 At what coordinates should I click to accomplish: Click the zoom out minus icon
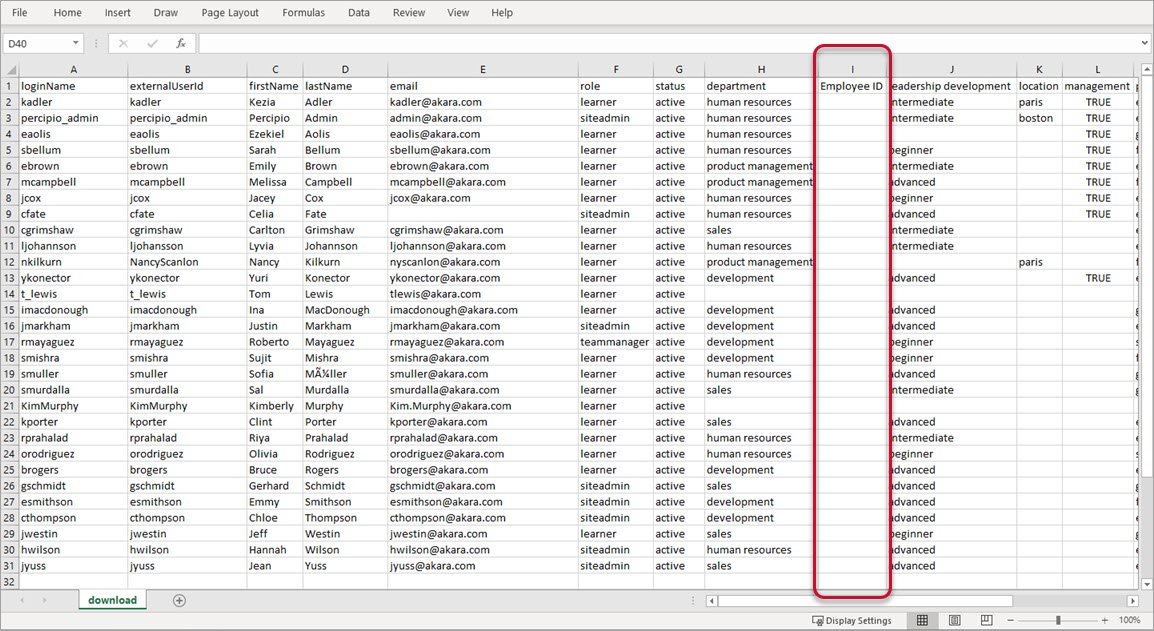1014,621
